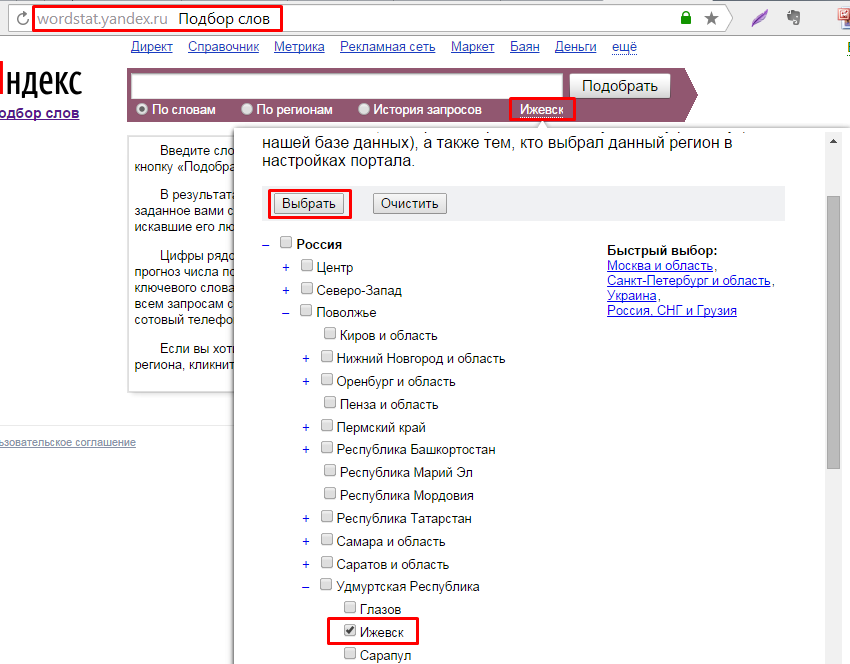Check 'Самара и область' checkbox

tap(326, 539)
